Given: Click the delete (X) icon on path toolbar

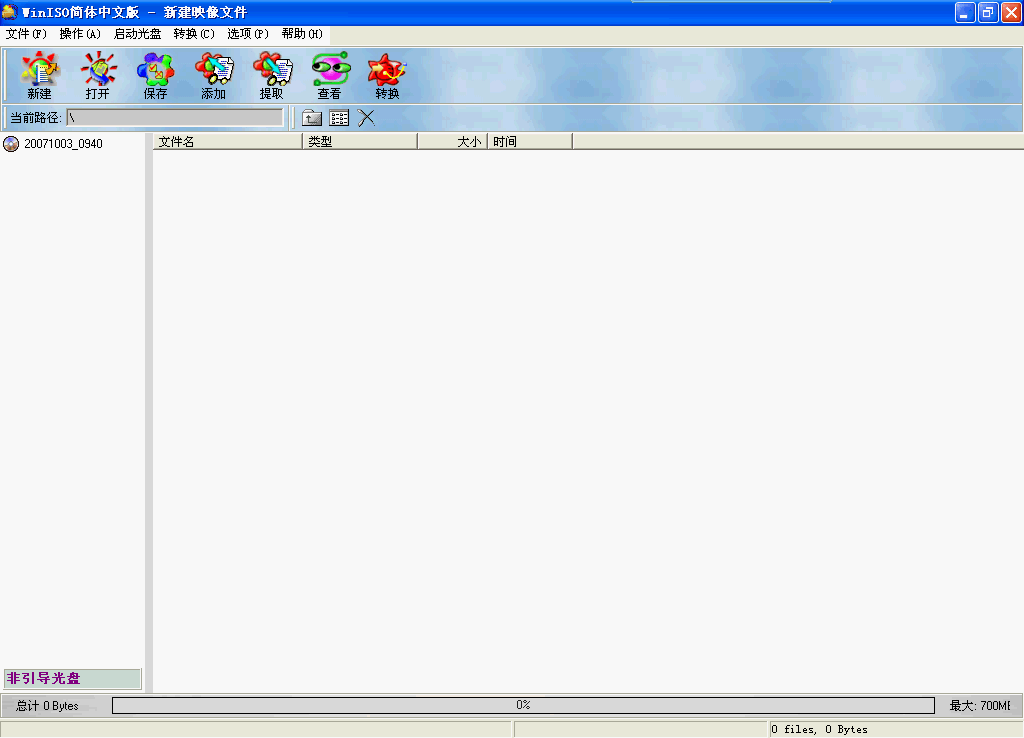Looking at the screenshot, I should [x=366, y=117].
